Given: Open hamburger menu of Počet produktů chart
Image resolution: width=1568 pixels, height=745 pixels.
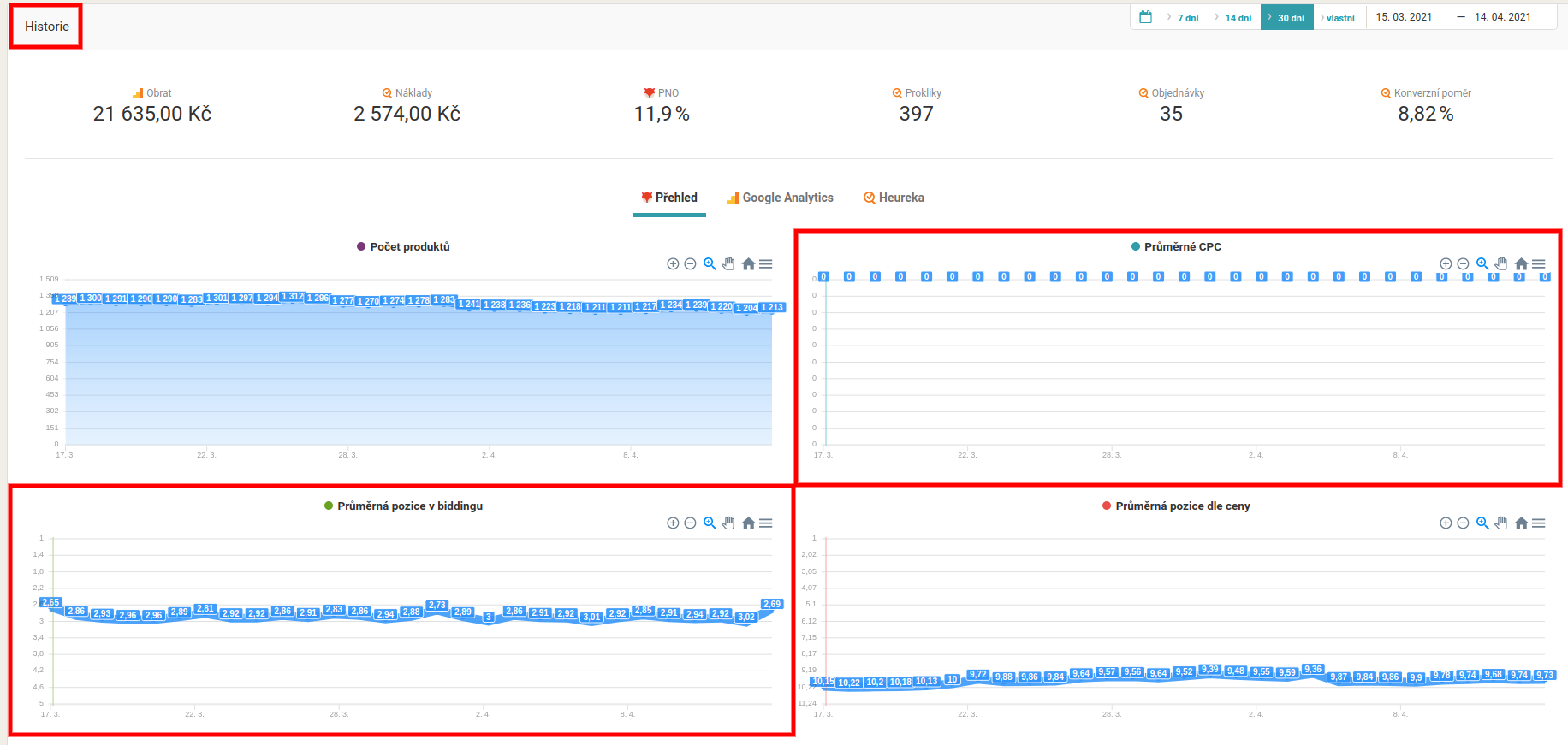Looking at the screenshot, I should [x=766, y=264].
